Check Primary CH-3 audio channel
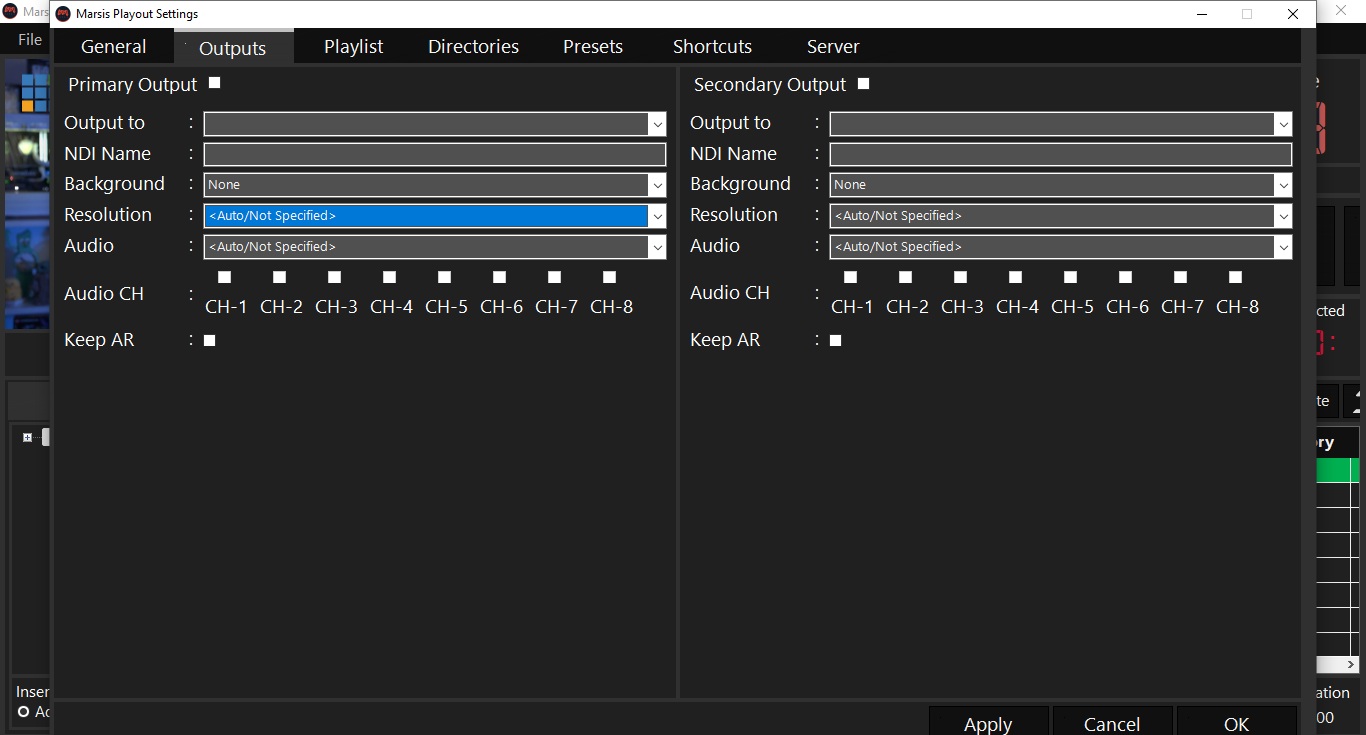This screenshot has width=1366, height=735. point(334,277)
